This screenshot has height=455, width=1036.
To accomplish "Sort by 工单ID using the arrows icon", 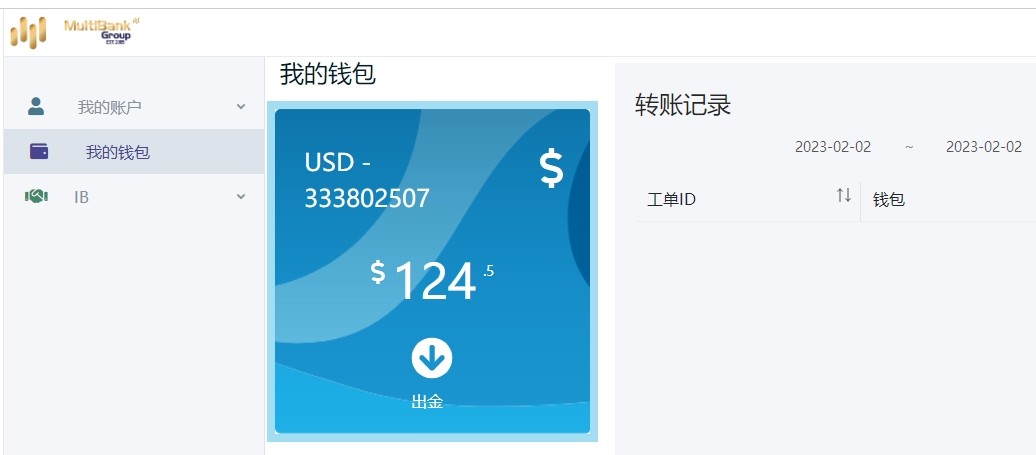I will [844, 195].
